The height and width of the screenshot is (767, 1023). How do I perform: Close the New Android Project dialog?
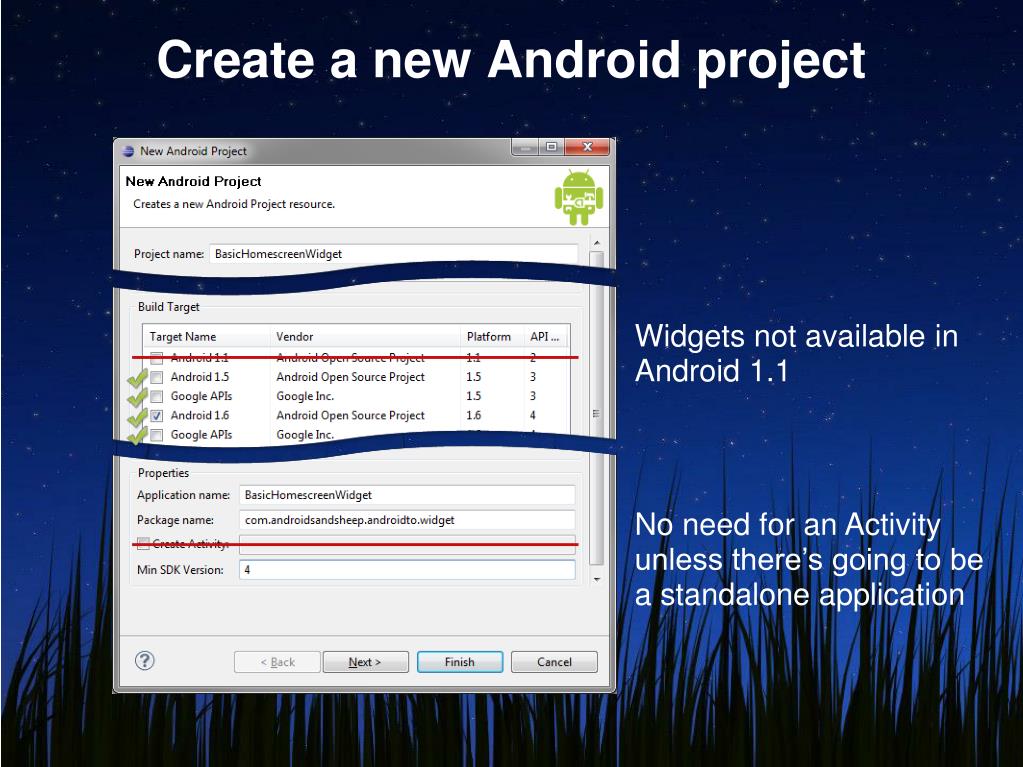(x=587, y=147)
